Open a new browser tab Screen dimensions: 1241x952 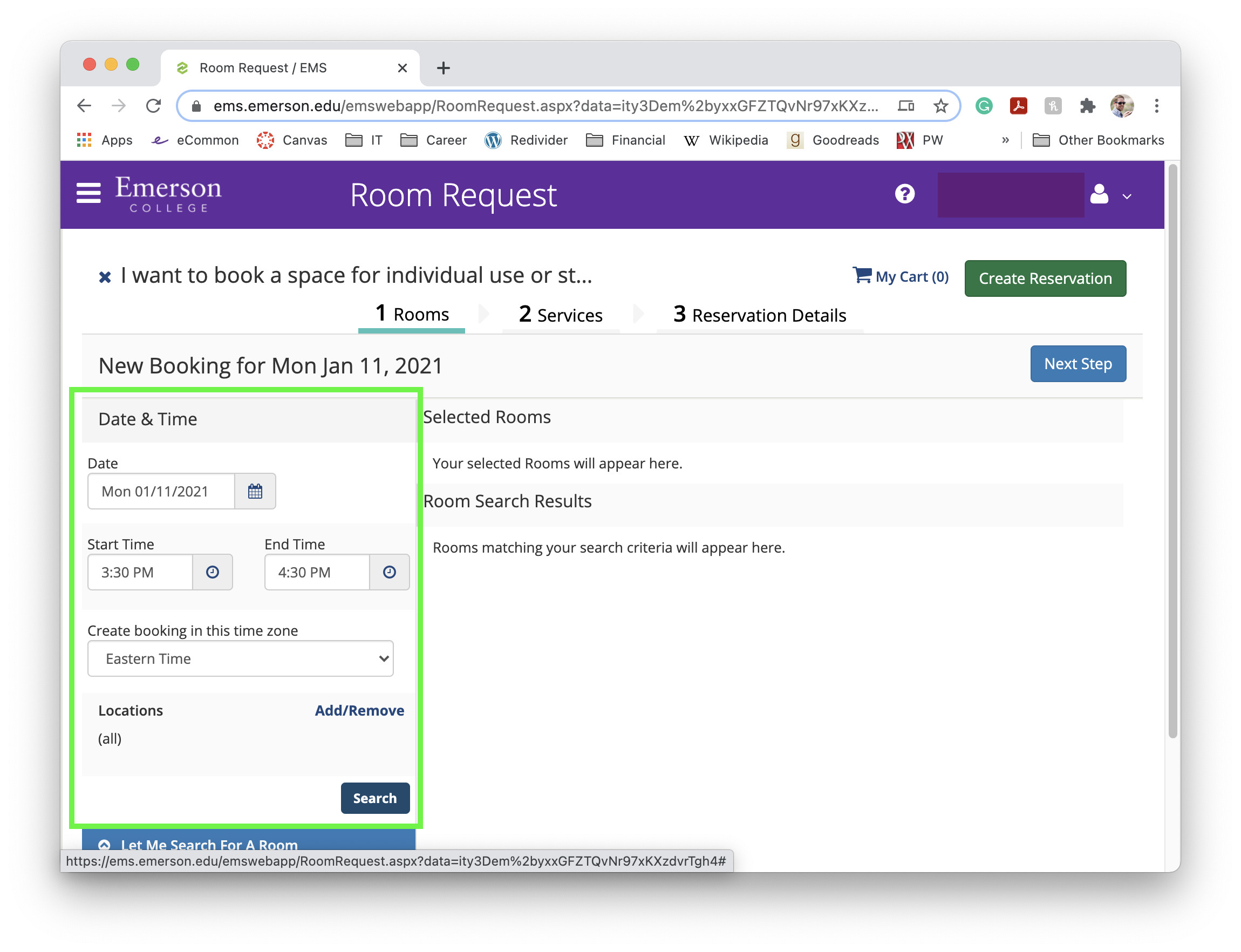[444, 68]
